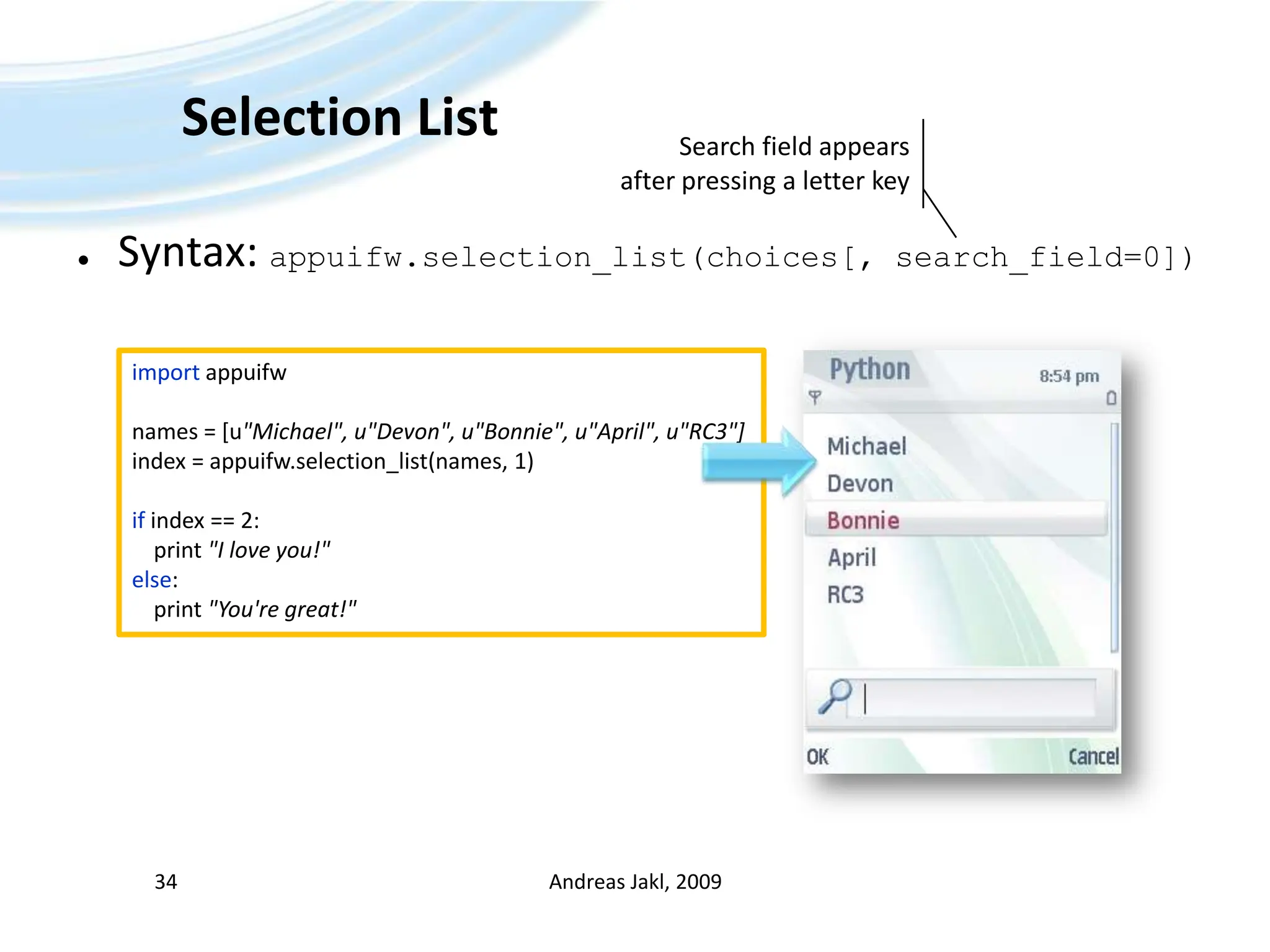Click the Selection List slide title
Image resolution: width=1270 pixels, height=952 pixels.
point(340,117)
